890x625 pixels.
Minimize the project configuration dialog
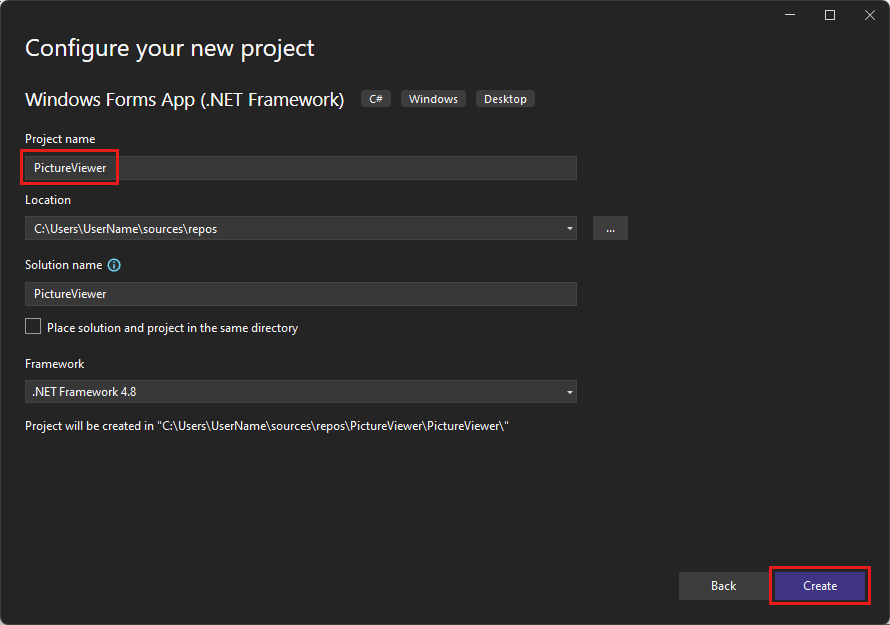click(x=789, y=15)
